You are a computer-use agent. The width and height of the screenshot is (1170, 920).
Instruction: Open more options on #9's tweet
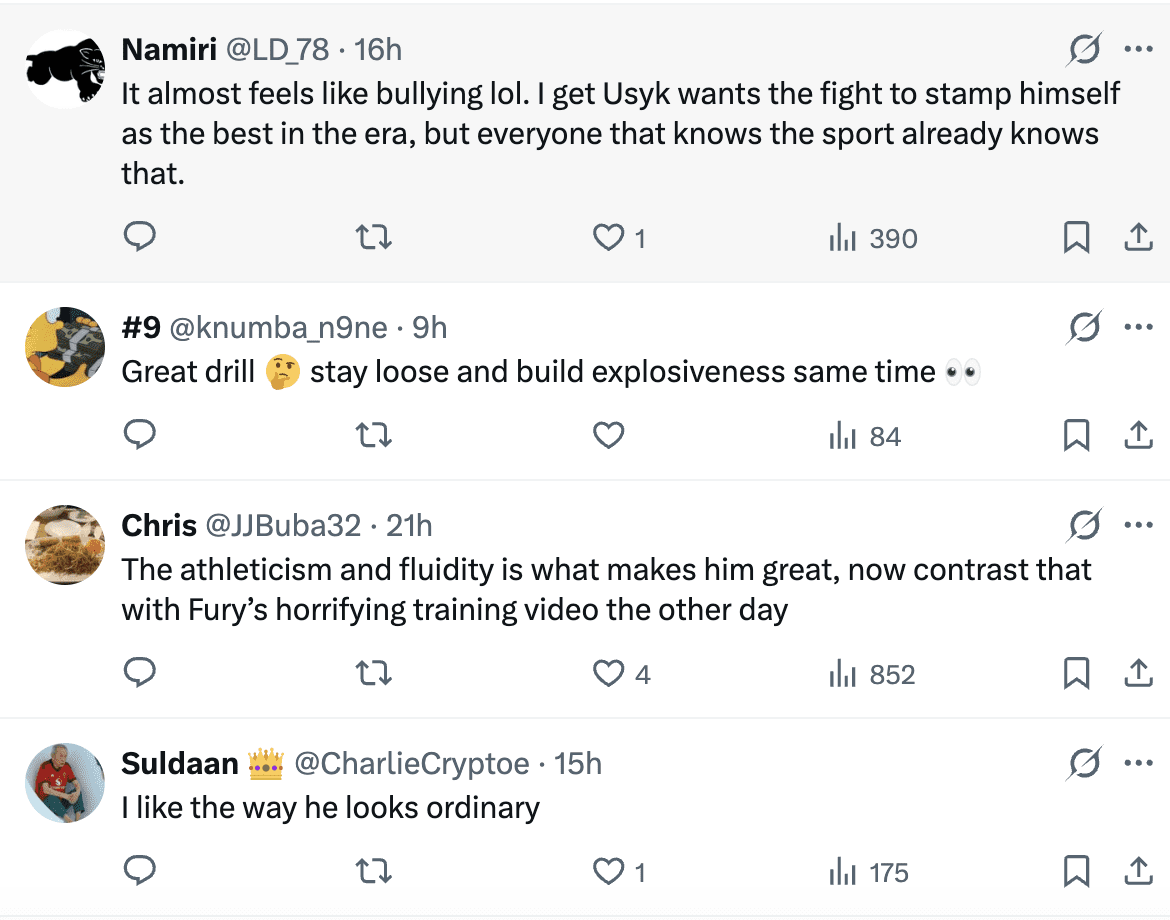click(x=1139, y=326)
